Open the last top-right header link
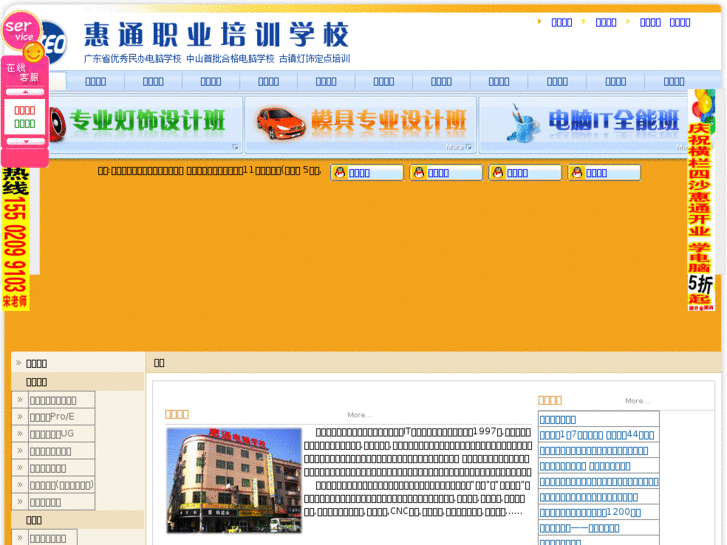727x545 pixels. pyautogui.click(x=680, y=22)
